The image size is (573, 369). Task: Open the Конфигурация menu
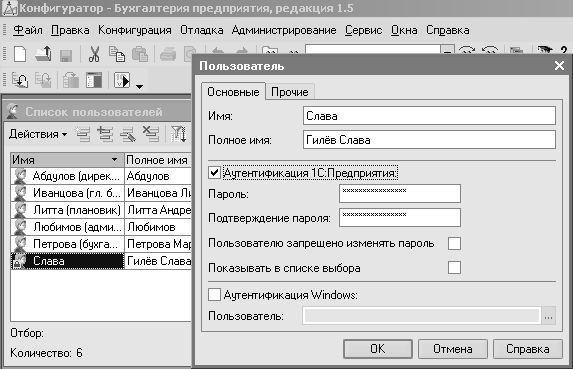tap(135, 30)
